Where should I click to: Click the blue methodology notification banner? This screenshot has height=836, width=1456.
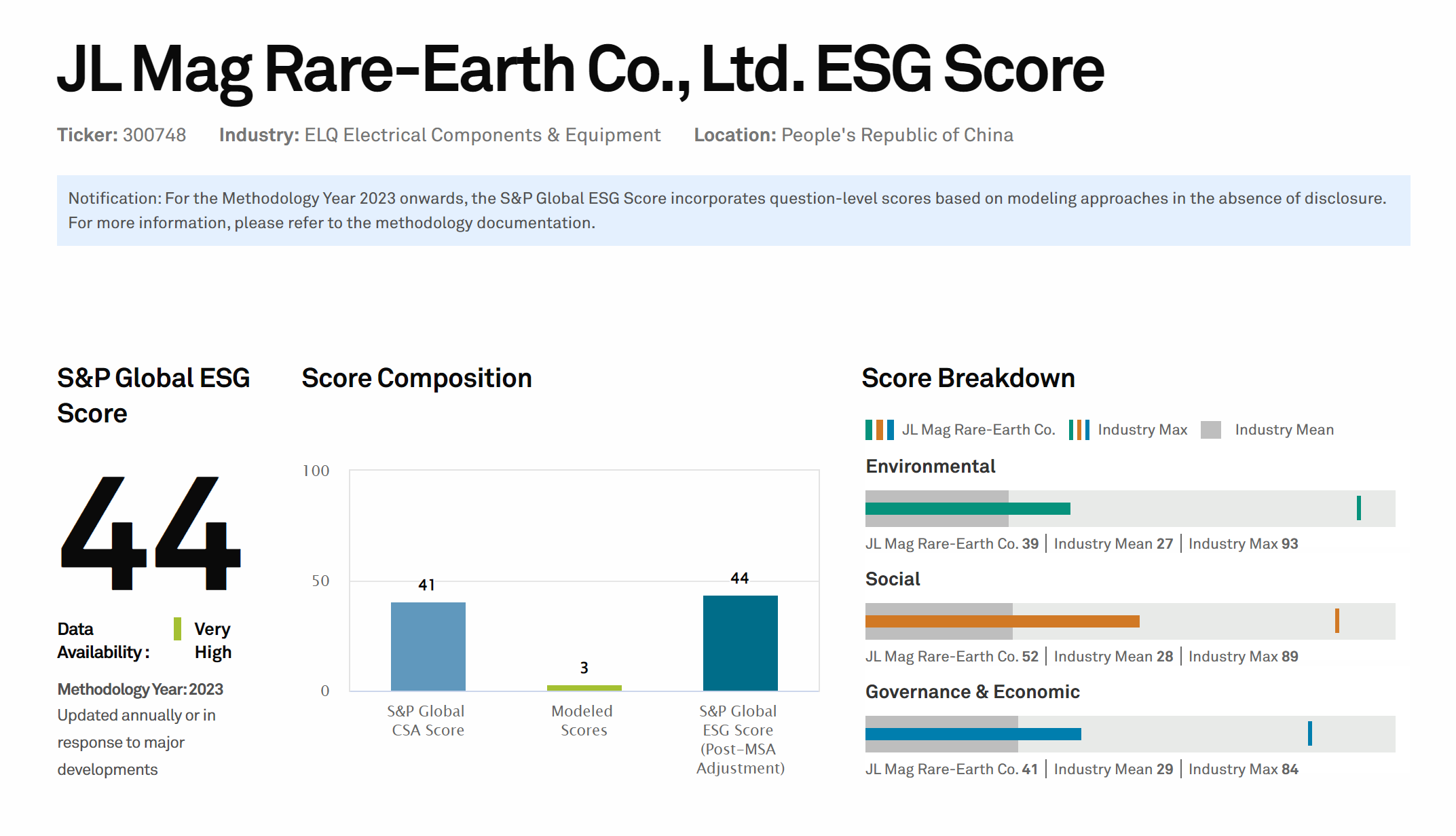[733, 211]
